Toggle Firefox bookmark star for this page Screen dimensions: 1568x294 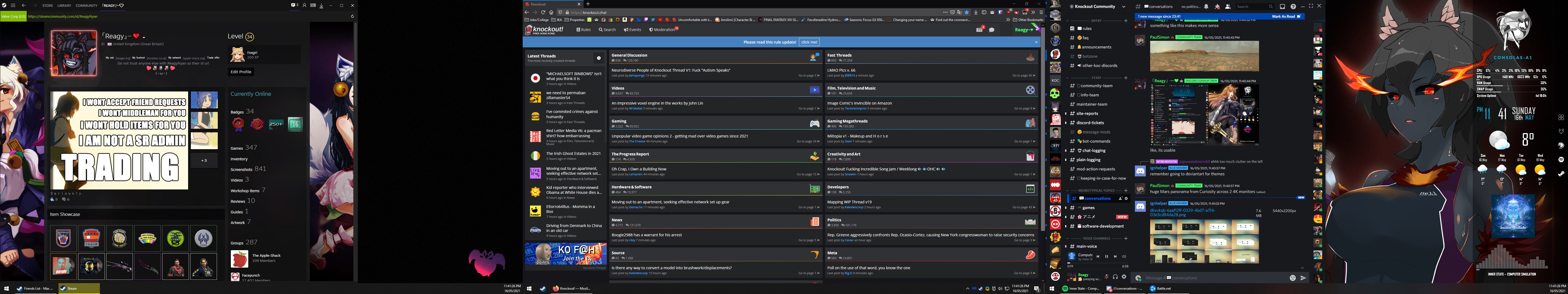[x=967, y=13]
